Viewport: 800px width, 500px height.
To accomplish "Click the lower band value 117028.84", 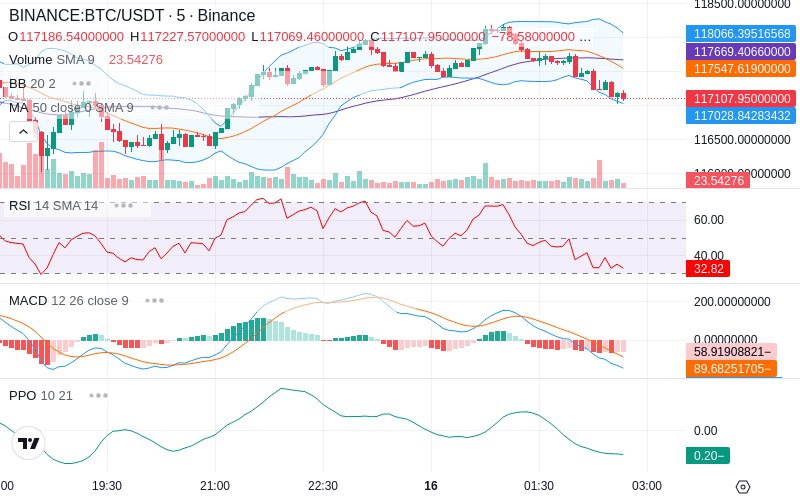I will pyautogui.click(x=741, y=116).
